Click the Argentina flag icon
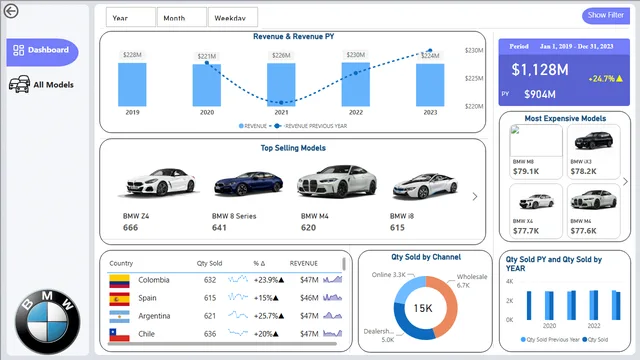The image size is (640, 360). tap(119, 317)
